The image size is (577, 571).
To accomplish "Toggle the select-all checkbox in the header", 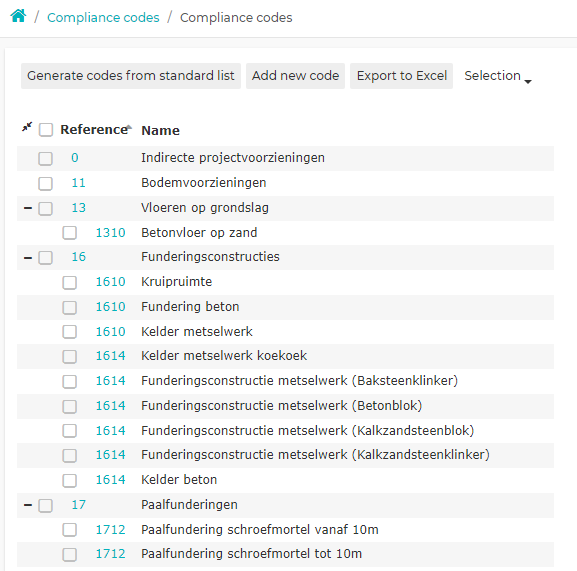I will pyautogui.click(x=46, y=130).
